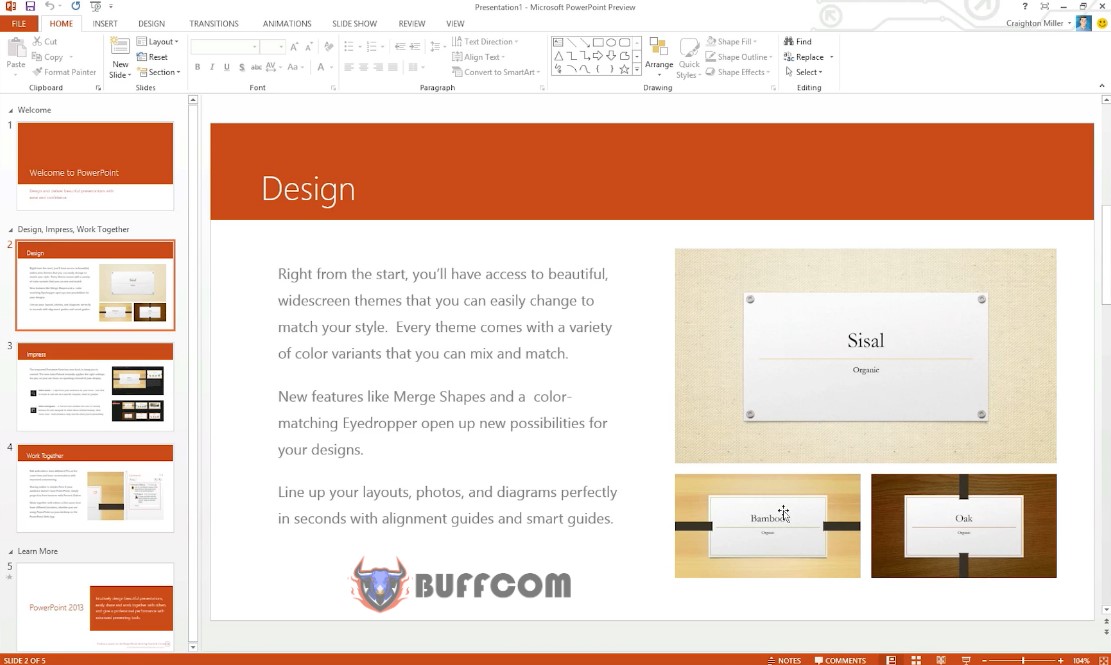This screenshot has height=665, width=1111.
Task: Reset the slide layout
Action: pyautogui.click(x=152, y=57)
